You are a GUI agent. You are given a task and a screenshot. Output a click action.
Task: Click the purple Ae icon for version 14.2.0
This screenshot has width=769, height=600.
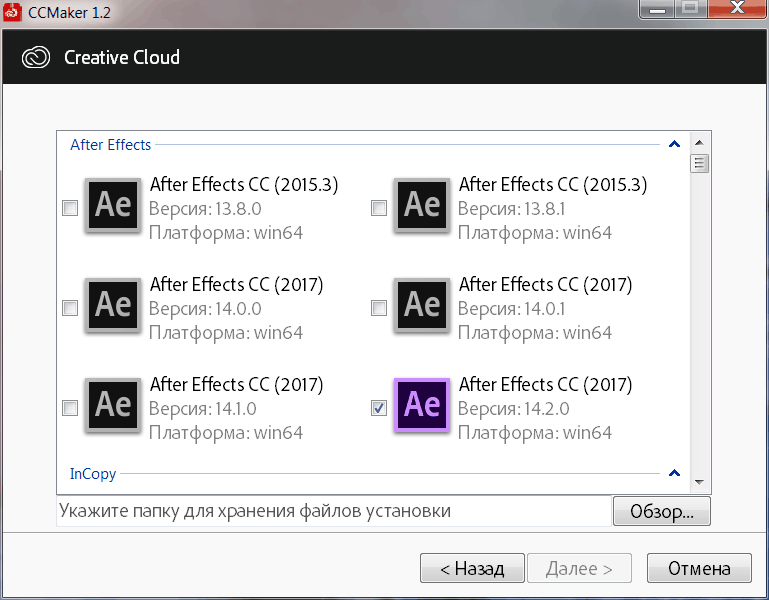click(x=422, y=405)
